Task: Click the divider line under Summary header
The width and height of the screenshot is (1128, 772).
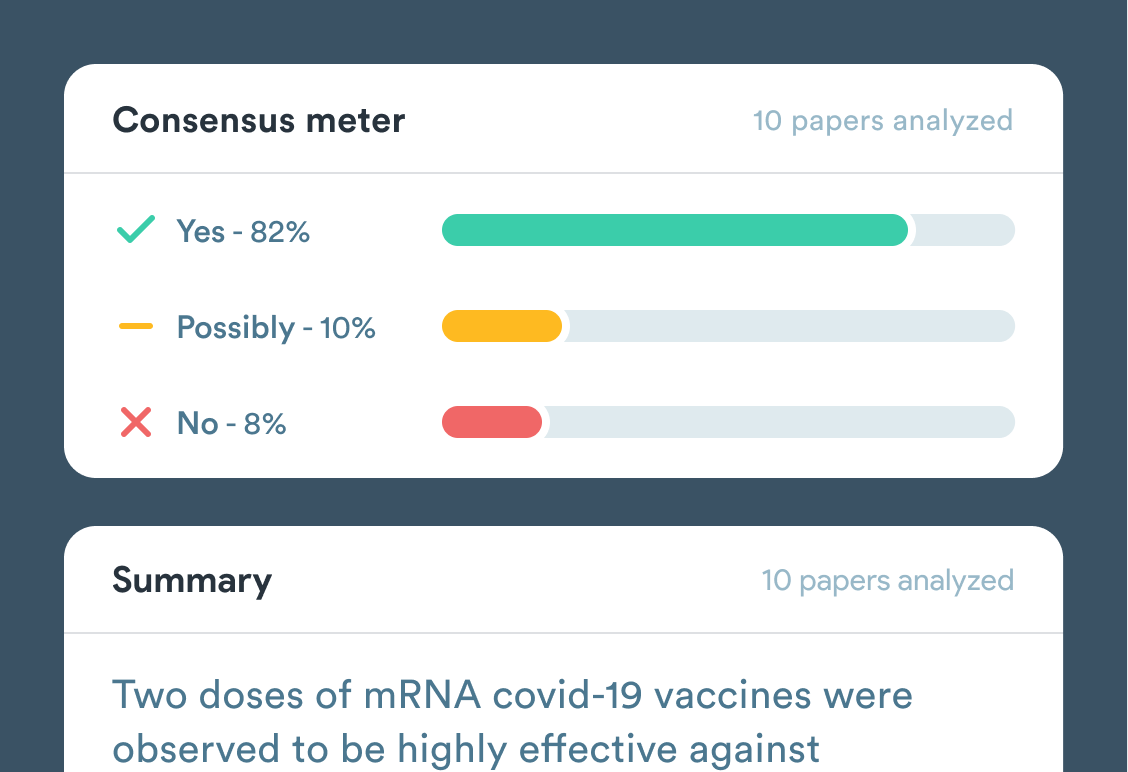Action: coord(563,633)
